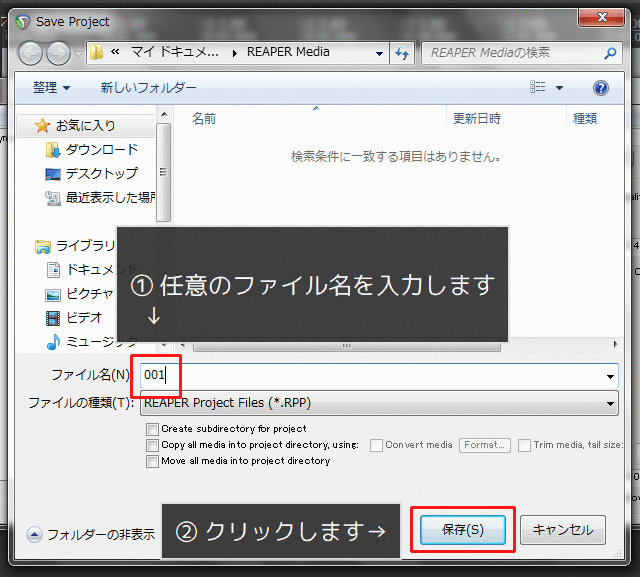Click 新しいフォルダー in toolbar
This screenshot has height=577, width=640.
click(x=148, y=88)
